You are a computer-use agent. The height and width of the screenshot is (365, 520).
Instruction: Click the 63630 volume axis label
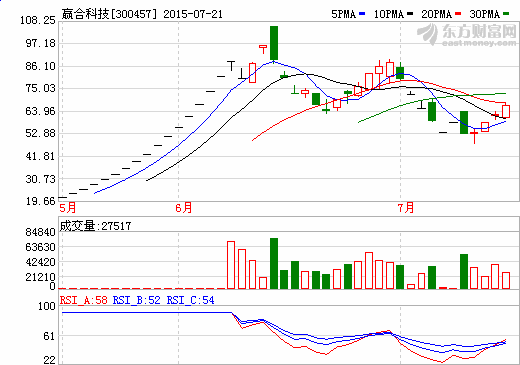(40, 247)
